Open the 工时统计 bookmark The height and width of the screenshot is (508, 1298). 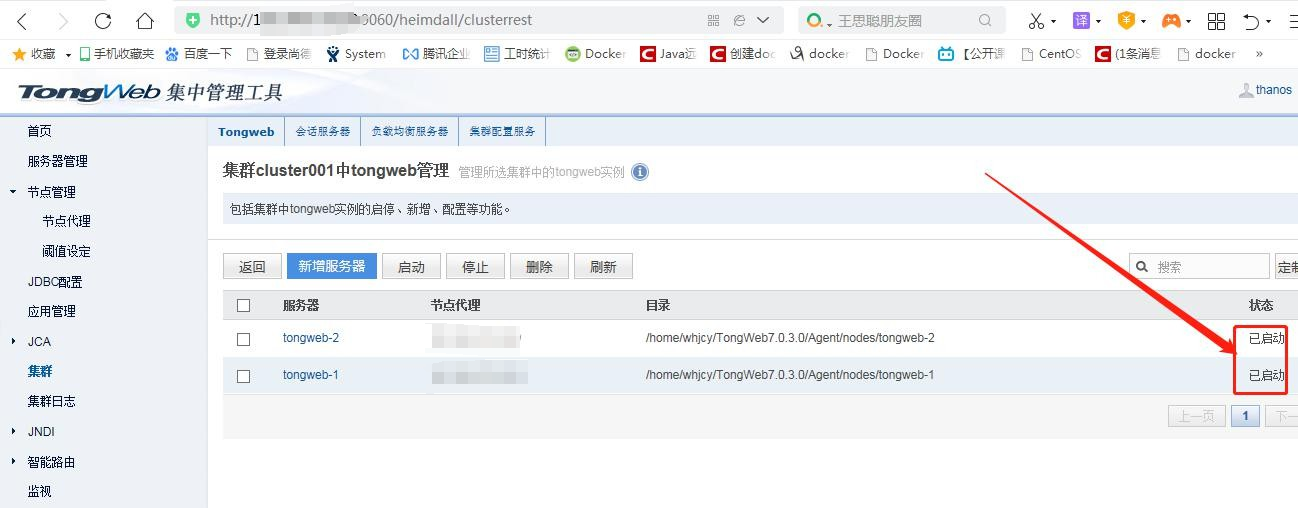[517, 54]
